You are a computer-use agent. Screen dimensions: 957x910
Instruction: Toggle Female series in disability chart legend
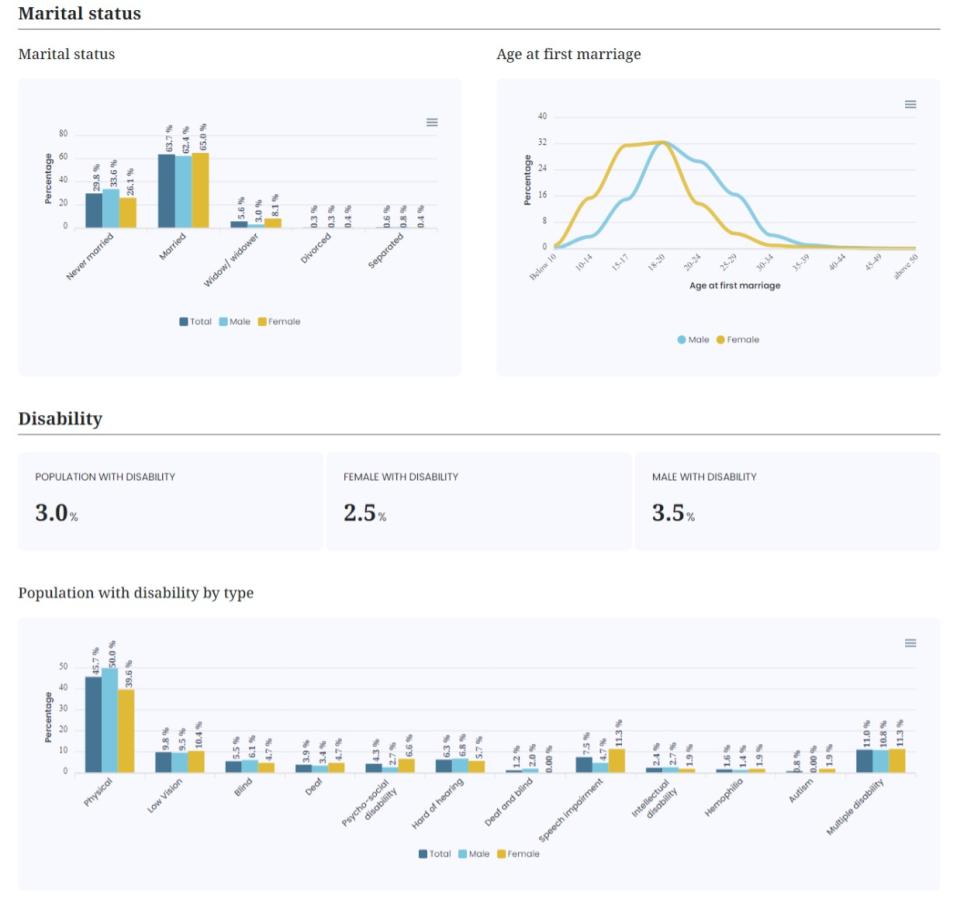[518, 854]
